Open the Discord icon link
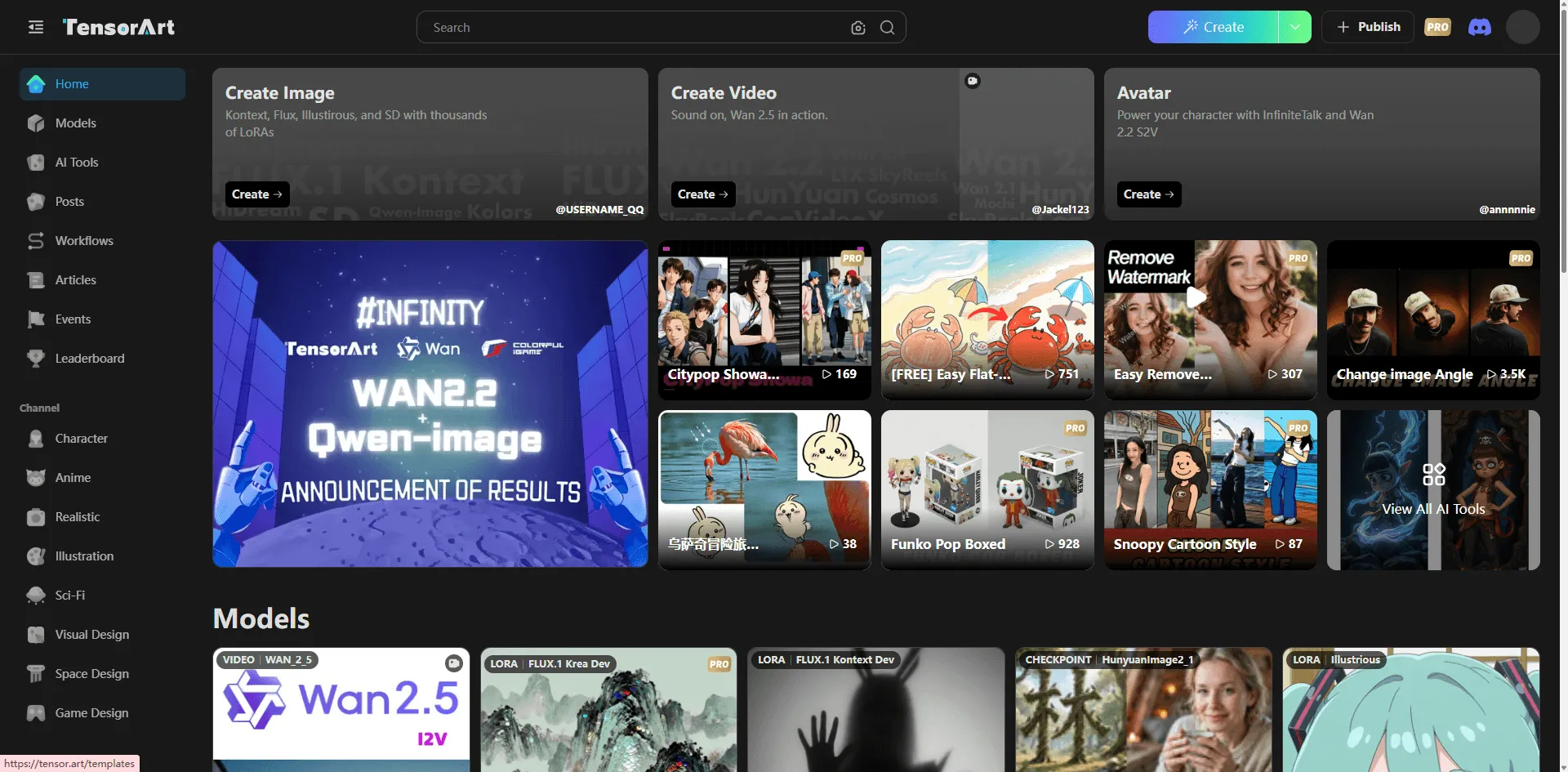 click(1479, 27)
